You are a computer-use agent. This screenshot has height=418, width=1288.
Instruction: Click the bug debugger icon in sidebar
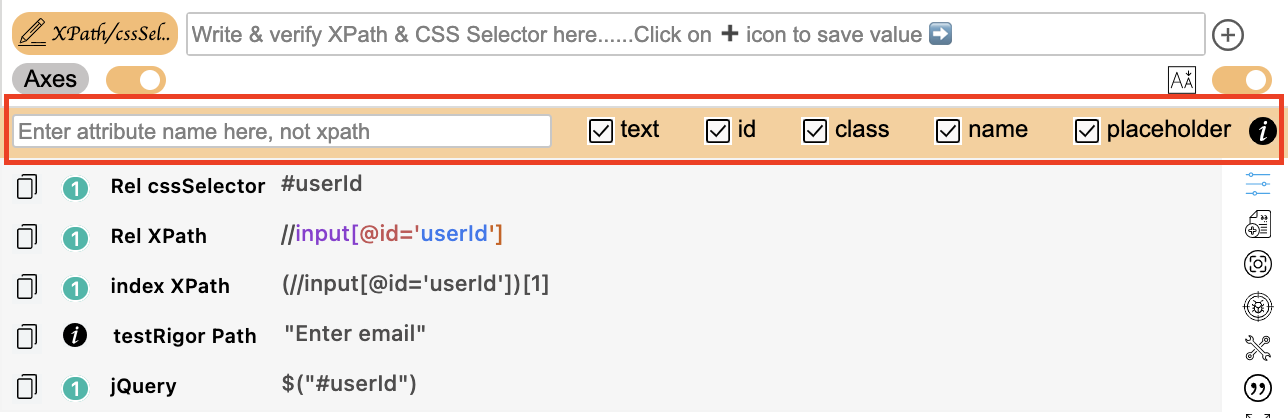pyautogui.click(x=1257, y=306)
